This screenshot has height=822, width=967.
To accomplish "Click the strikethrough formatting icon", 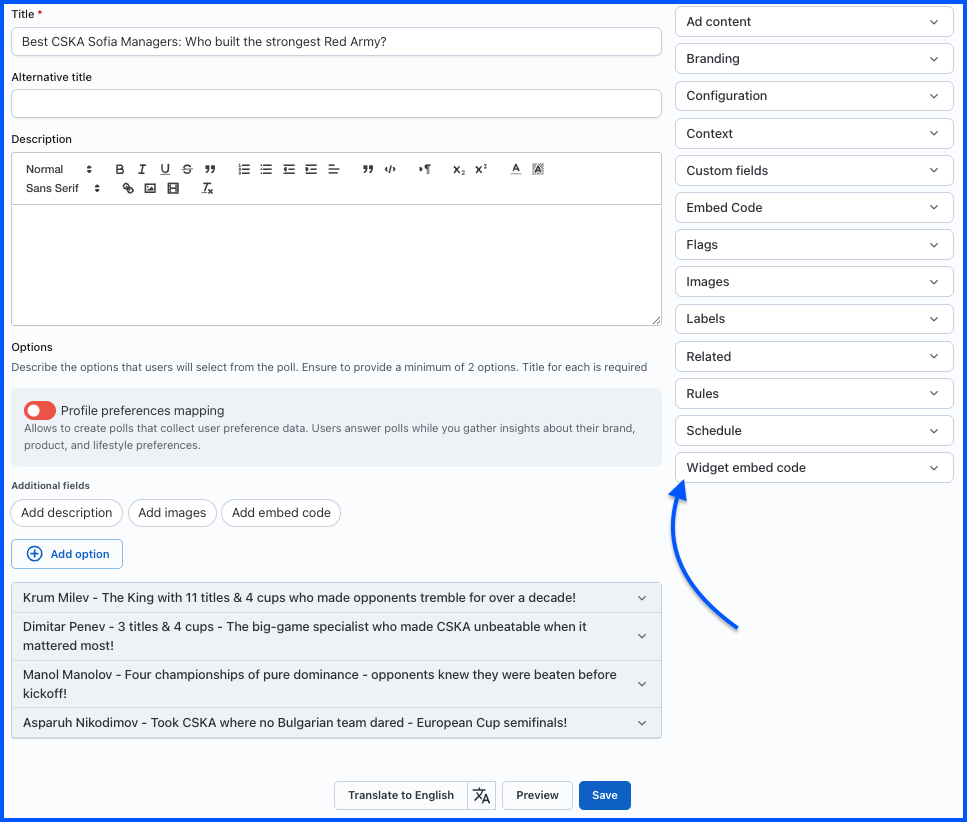I will coord(187,170).
